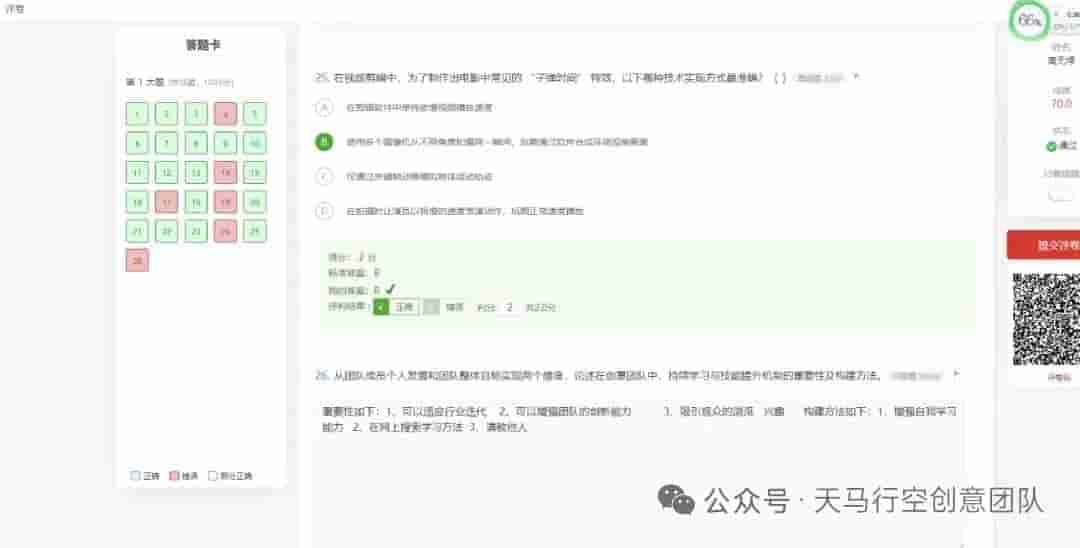The height and width of the screenshot is (548, 1080).
Task: Click the red 提交评卷 button
Action: (1043, 245)
